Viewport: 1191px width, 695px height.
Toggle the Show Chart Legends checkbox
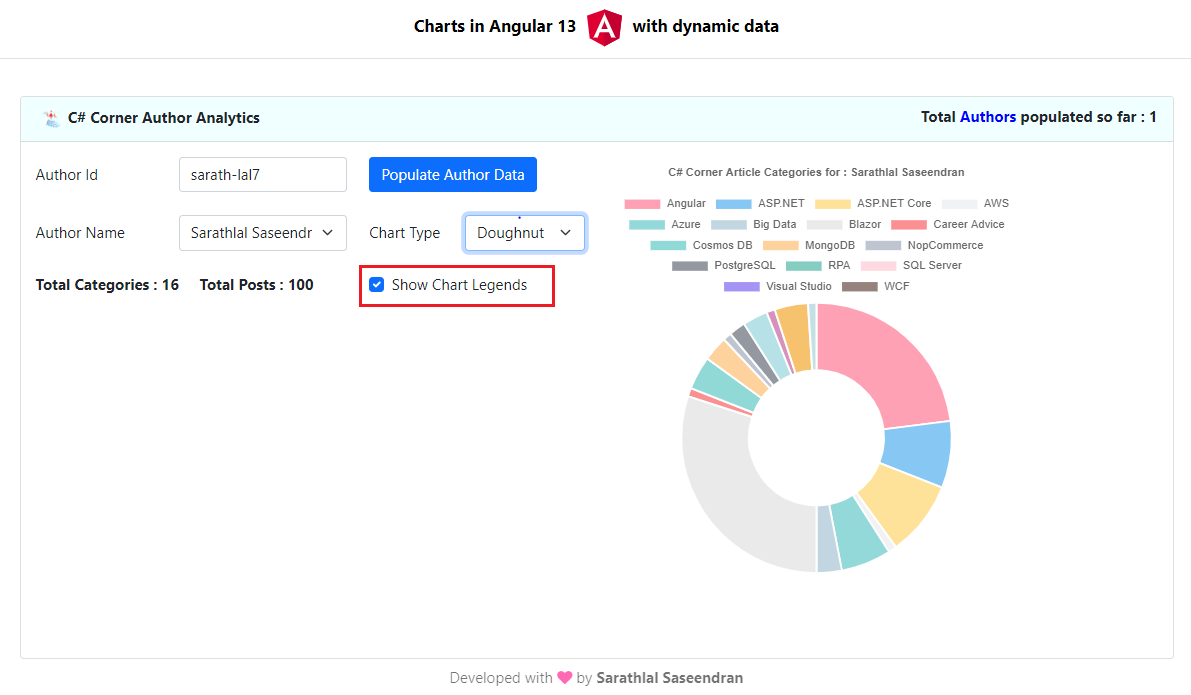pyautogui.click(x=377, y=285)
